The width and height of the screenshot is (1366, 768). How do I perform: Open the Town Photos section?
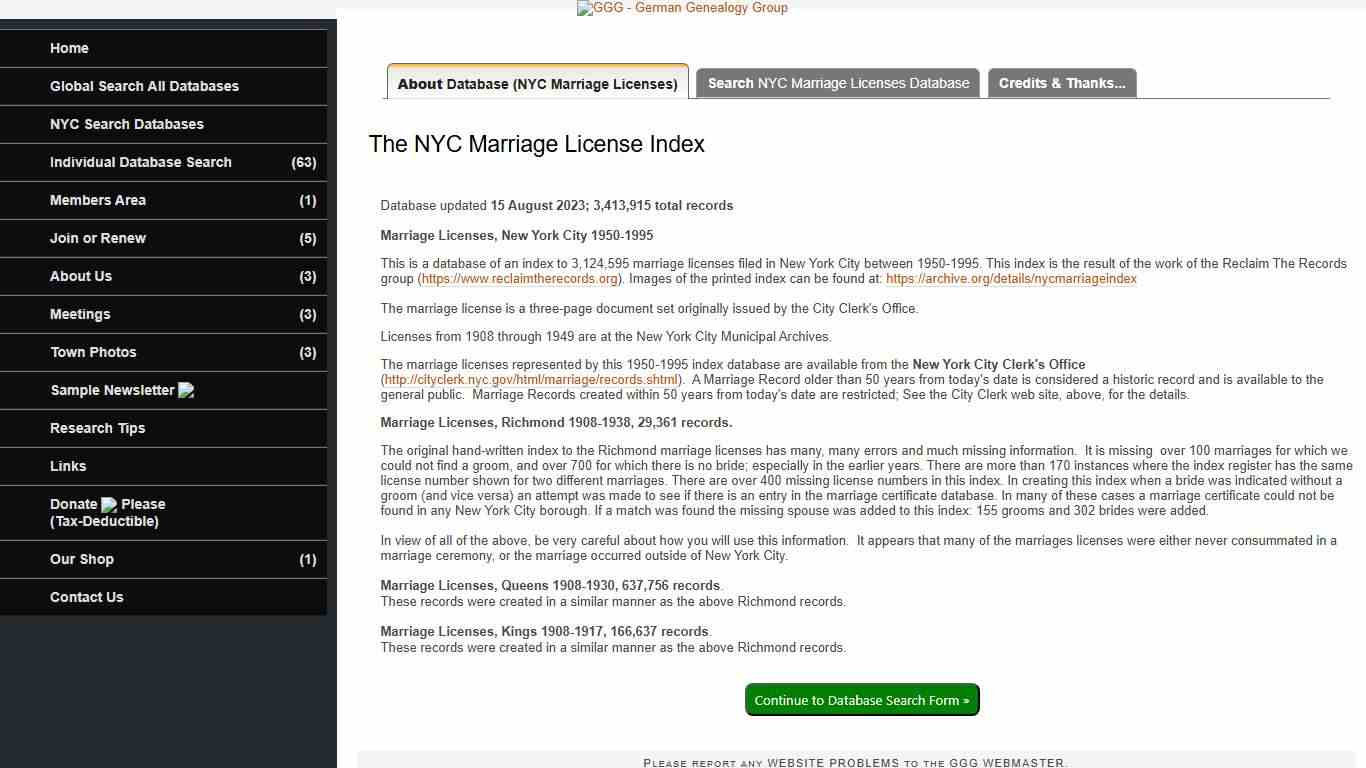point(92,352)
